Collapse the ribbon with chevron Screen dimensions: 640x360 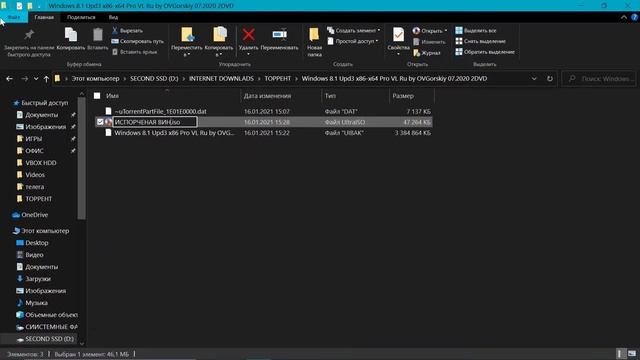(x=624, y=17)
